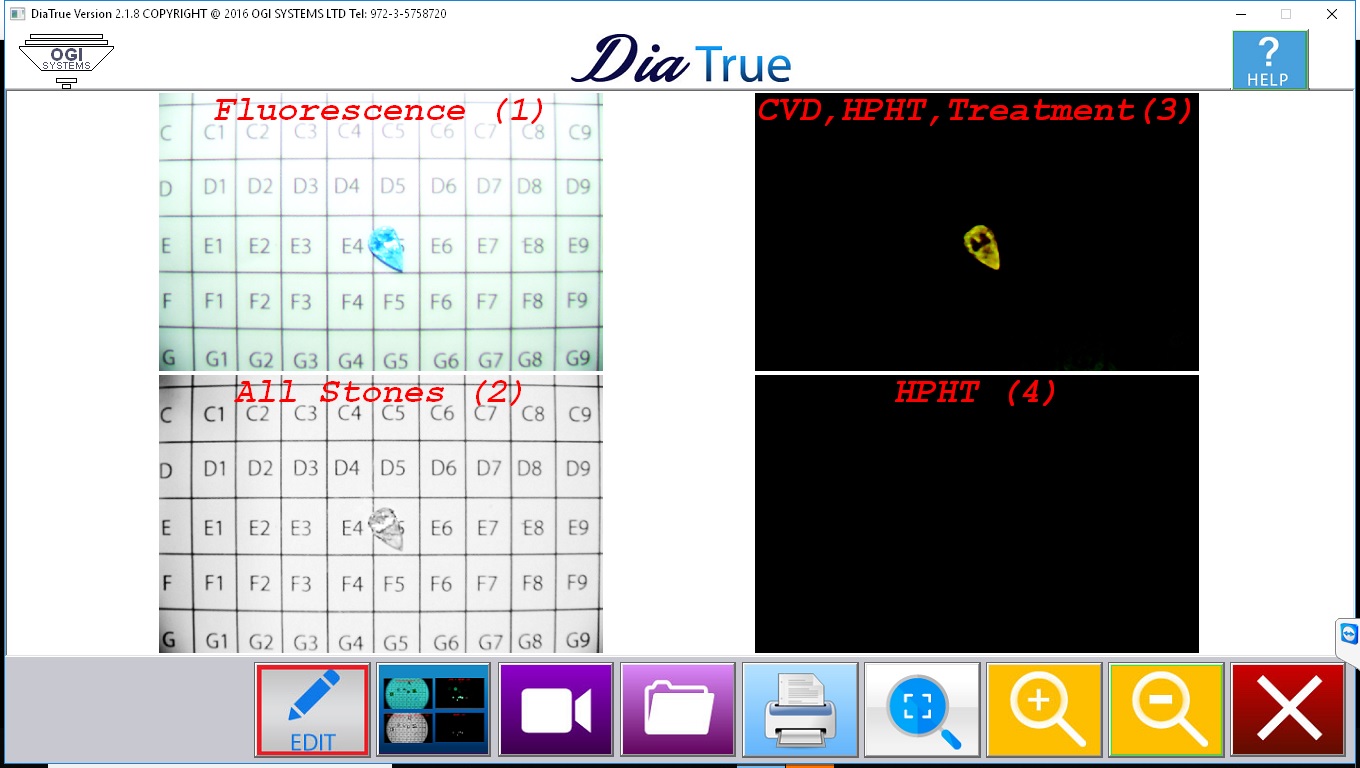Zoom out with the minus magnifier

pos(1165,709)
